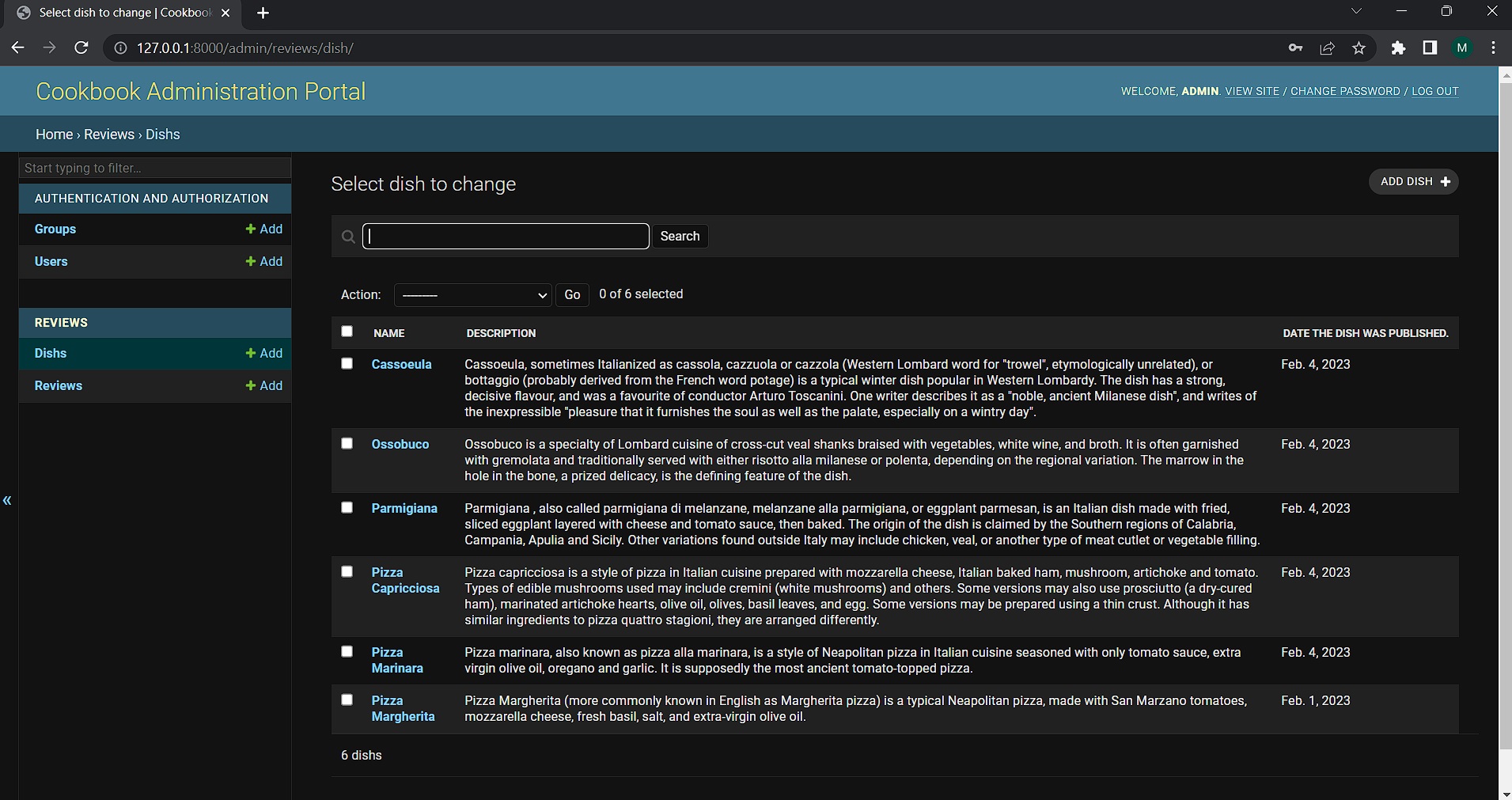Screen dimensions: 1512x800
Task: Open the Add Dish button's plus icon
Action: click(x=1446, y=181)
